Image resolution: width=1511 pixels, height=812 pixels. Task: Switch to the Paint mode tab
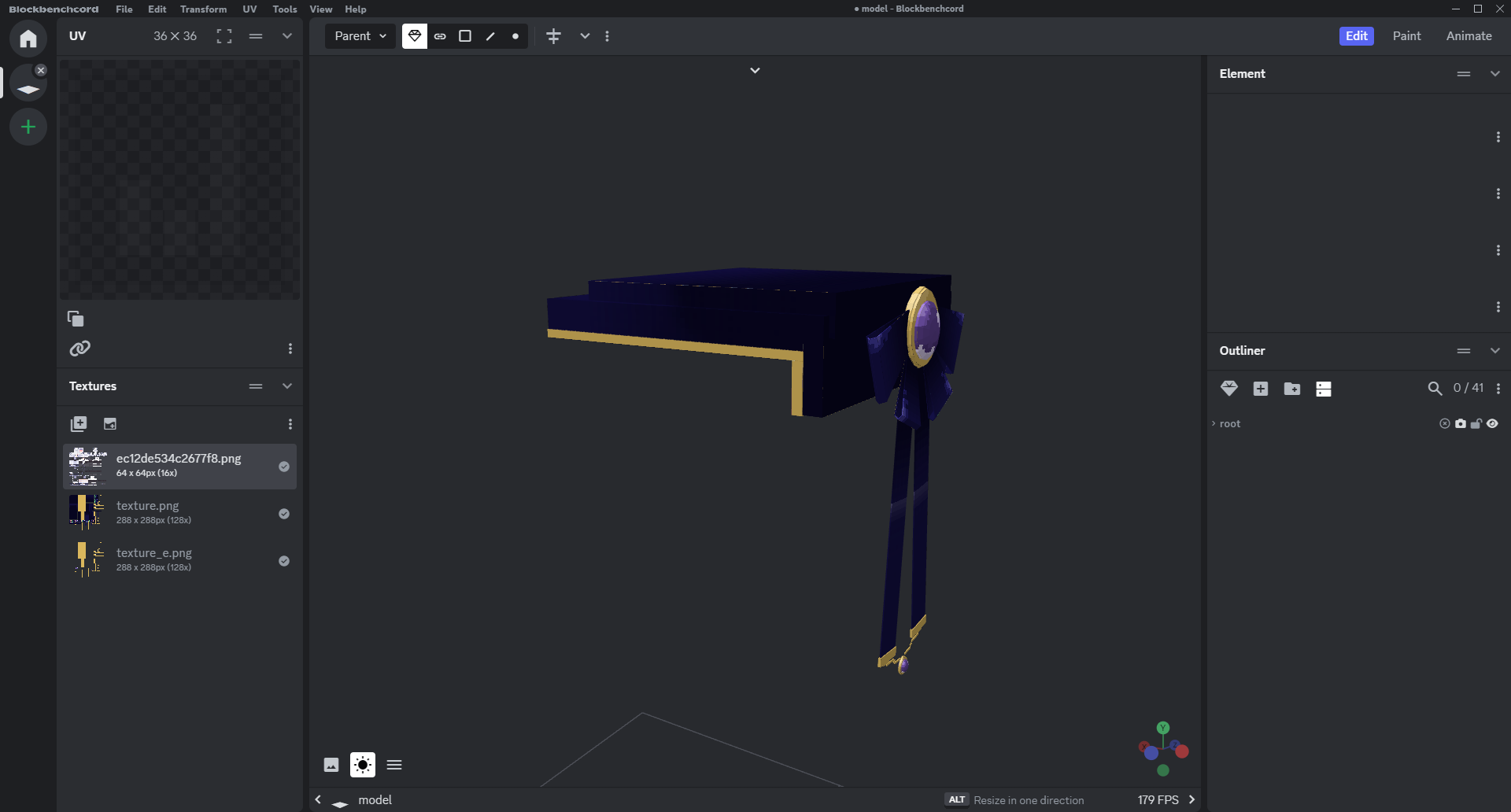click(1406, 36)
